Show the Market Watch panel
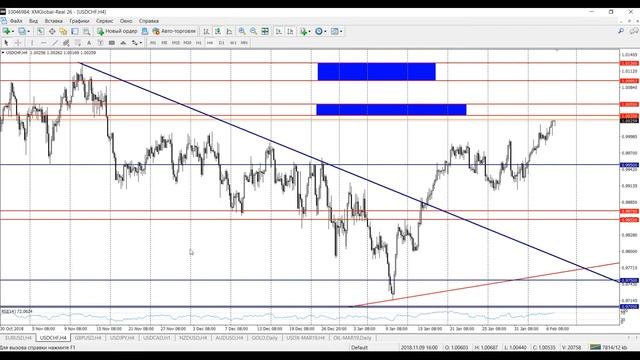 pos(40,31)
